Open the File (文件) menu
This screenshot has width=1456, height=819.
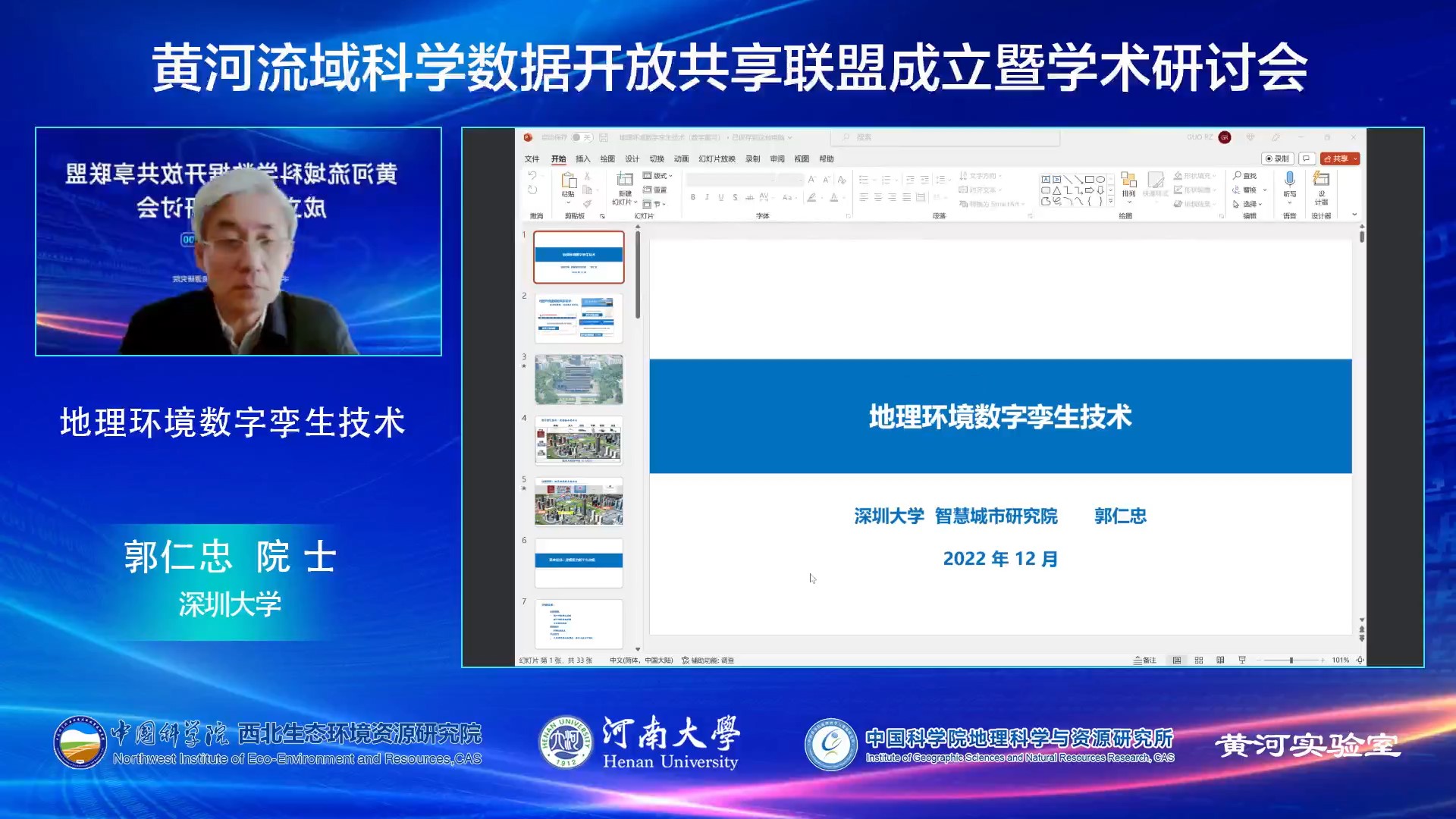point(532,158)
